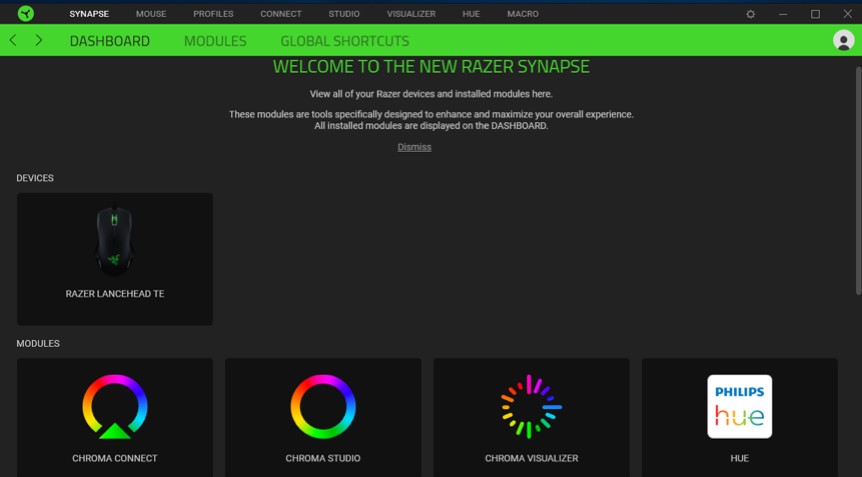Select the MODULES subtab

tap(215, 41)
